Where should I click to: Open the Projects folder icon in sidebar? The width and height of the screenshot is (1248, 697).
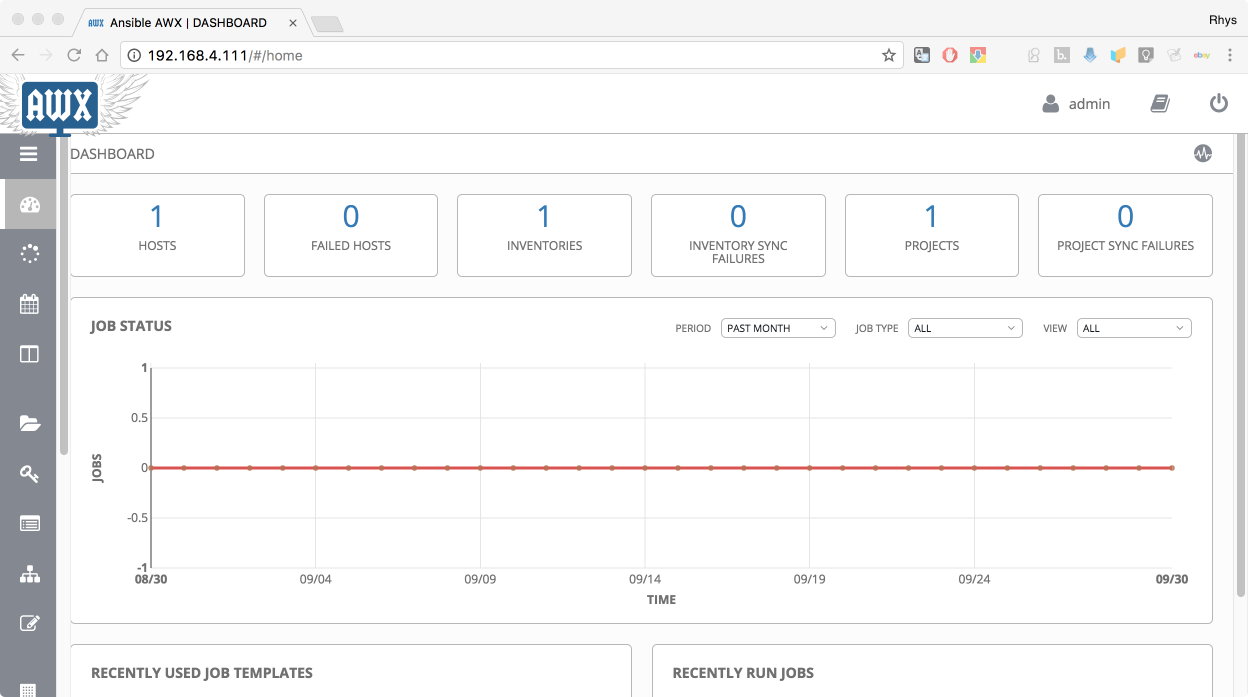coord(29,423)
